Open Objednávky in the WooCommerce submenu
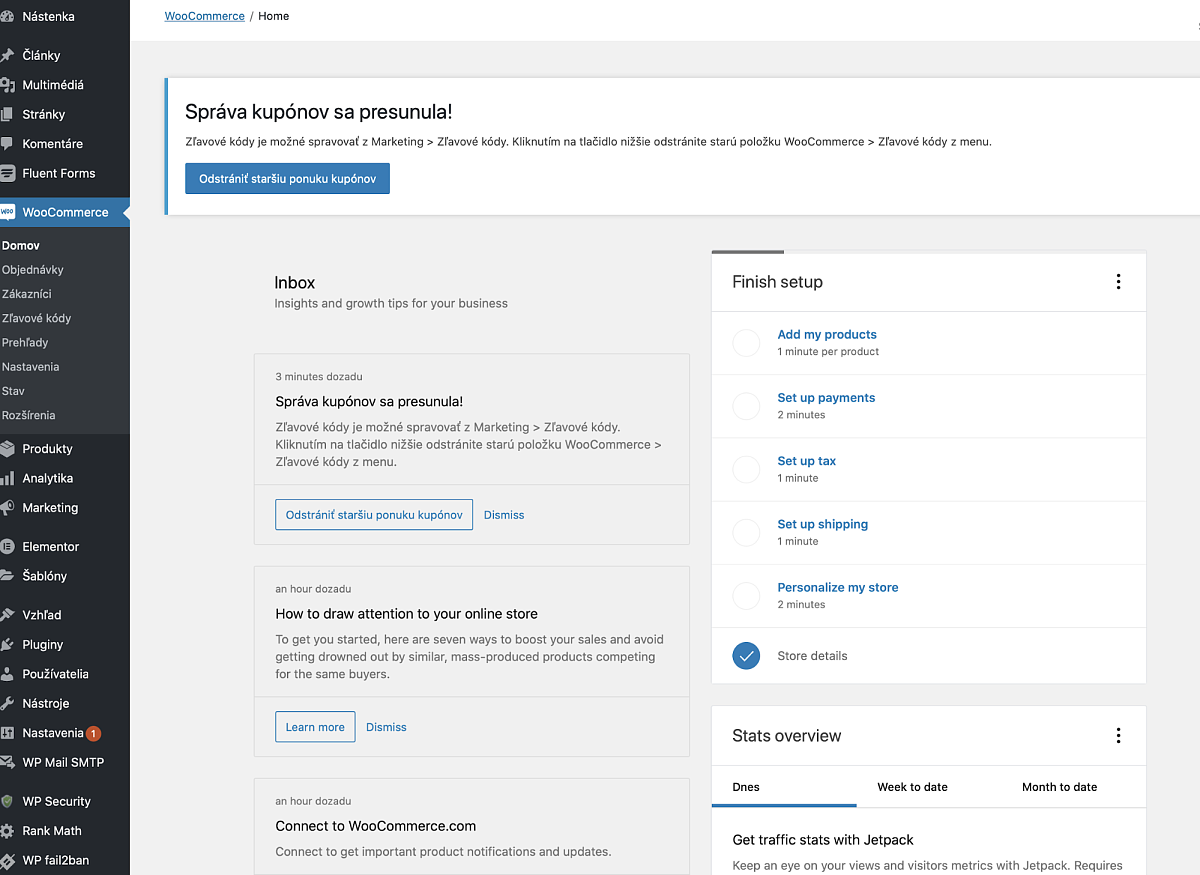 pyautogui.click(x=33, y=270)
